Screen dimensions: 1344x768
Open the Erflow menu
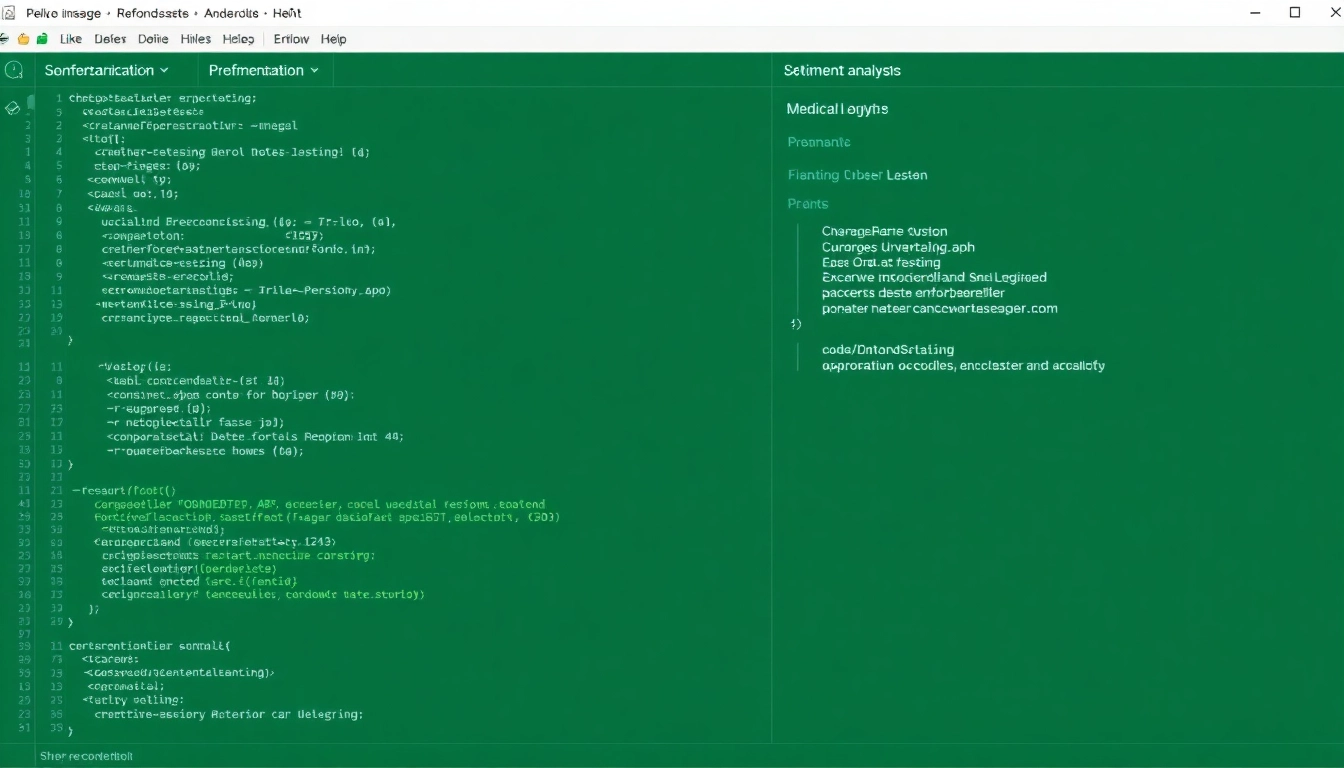[290, 39]
